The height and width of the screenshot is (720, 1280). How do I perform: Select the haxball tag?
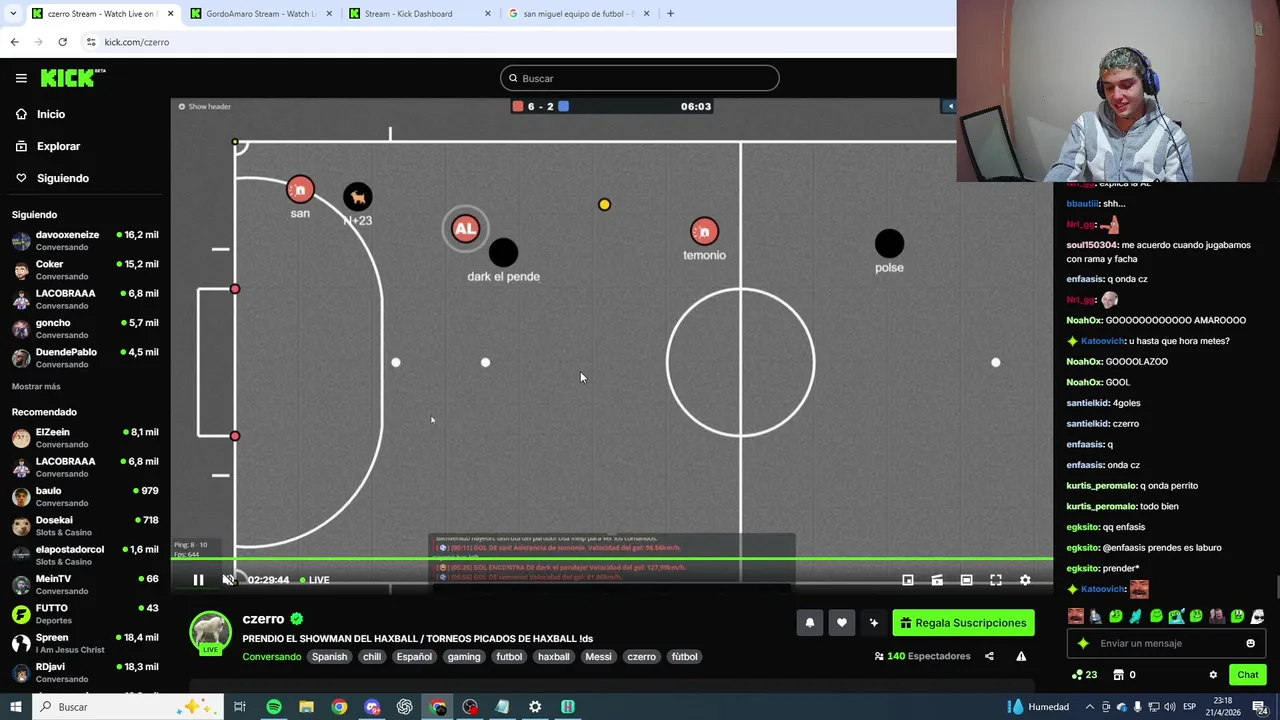point(553,657)
